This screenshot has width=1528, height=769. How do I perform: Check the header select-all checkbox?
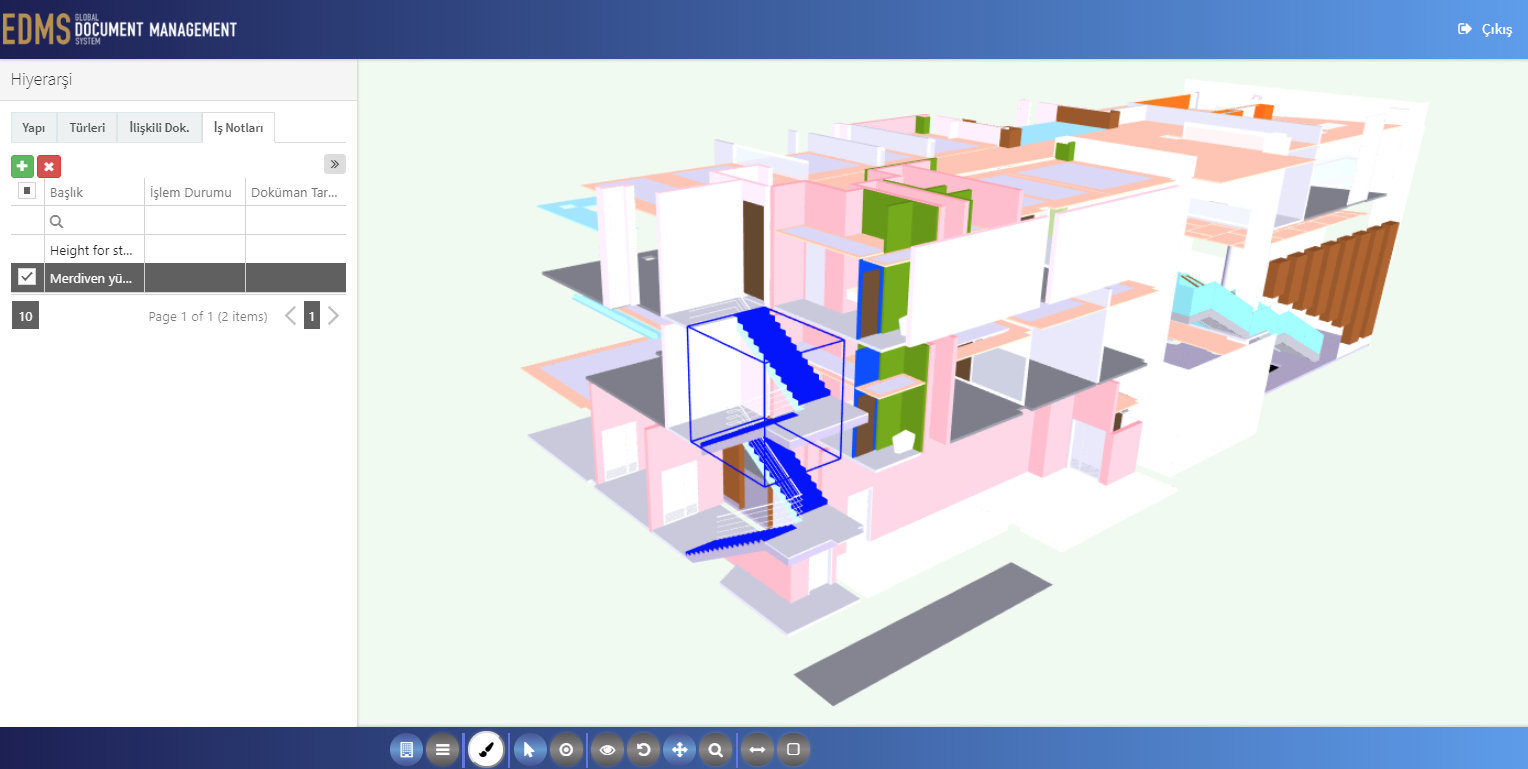tap(27, 191)
